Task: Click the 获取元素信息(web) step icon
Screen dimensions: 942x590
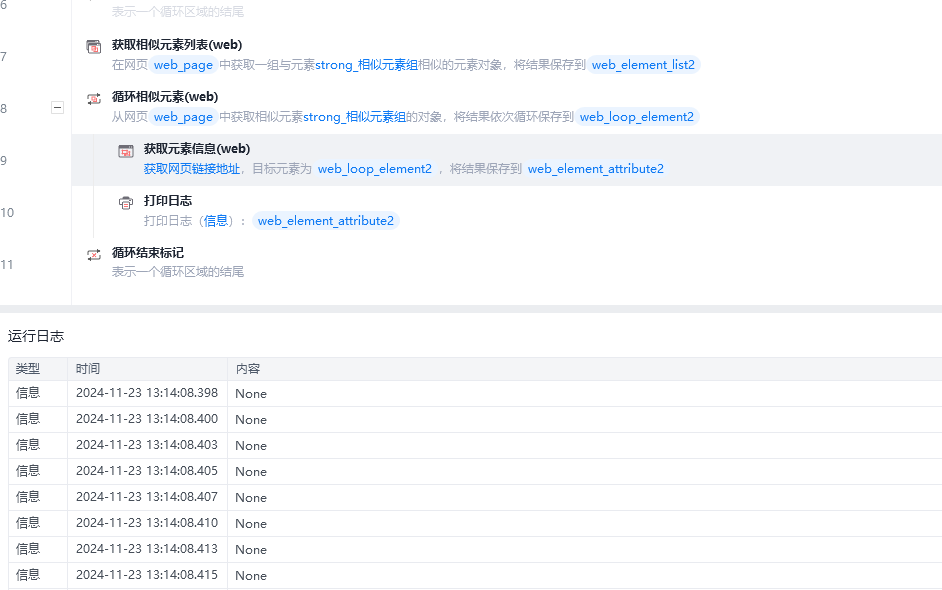Action: pos(126,150)
